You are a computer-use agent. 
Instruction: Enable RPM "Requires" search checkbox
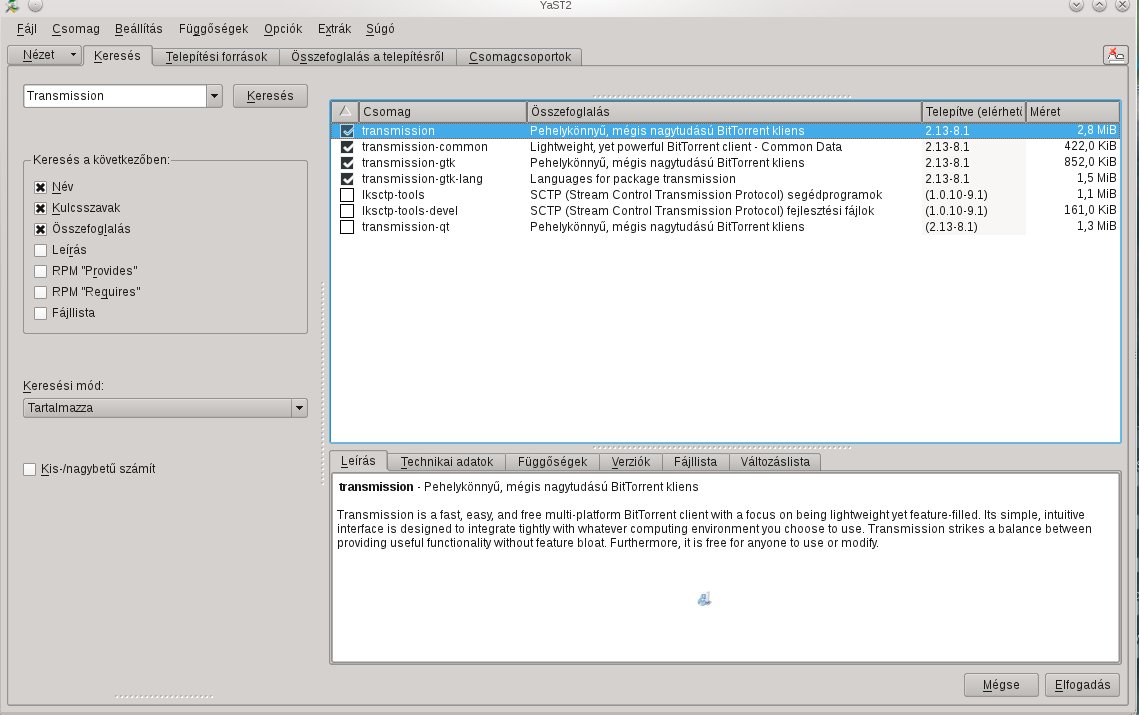41,293
